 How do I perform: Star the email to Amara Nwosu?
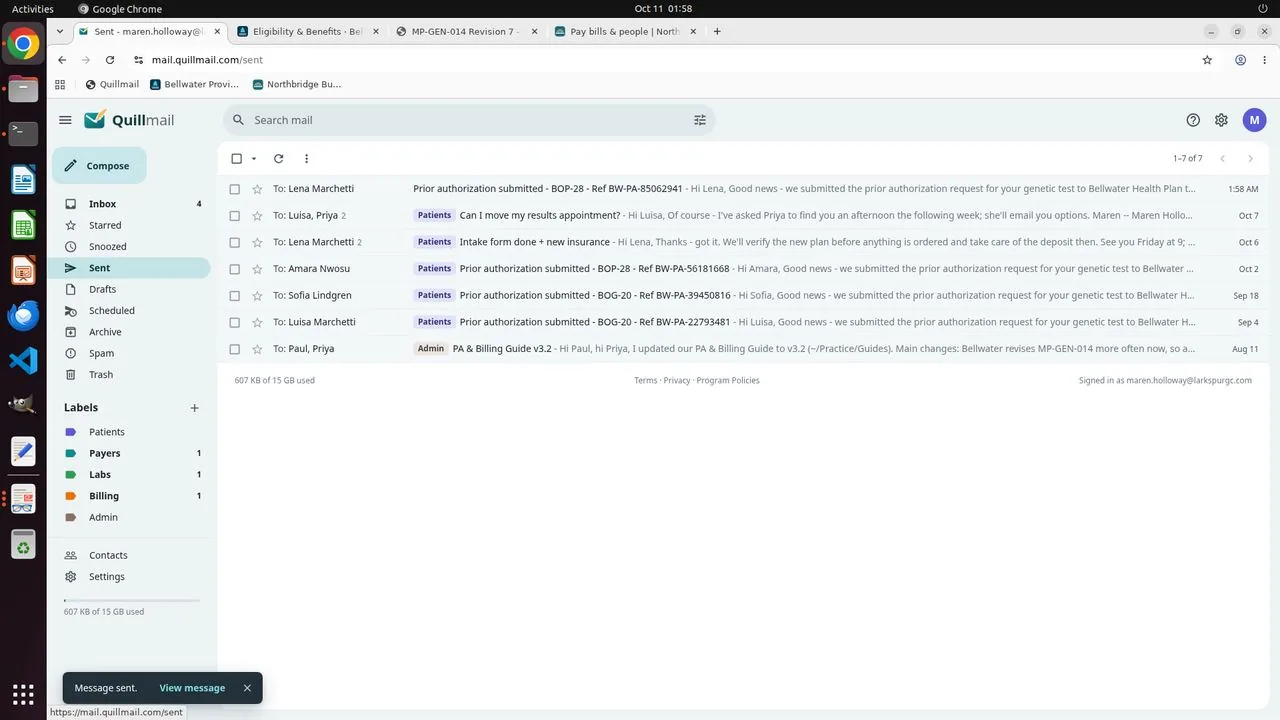pyautogui.click(x=257, y=269)
